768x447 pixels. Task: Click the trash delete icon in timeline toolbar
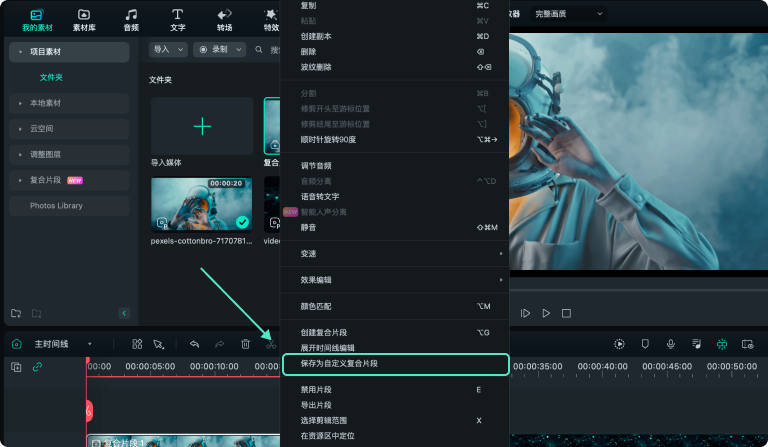(245, 344)
